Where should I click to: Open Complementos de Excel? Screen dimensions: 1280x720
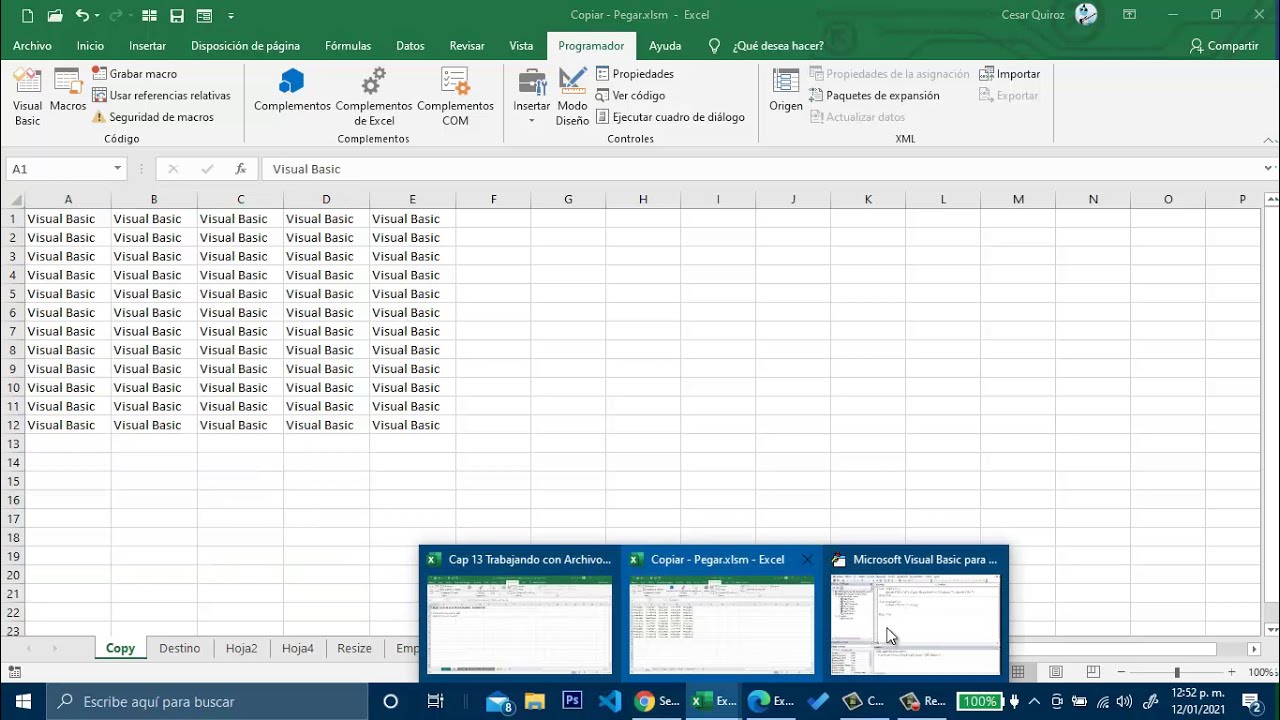point(374,97)
